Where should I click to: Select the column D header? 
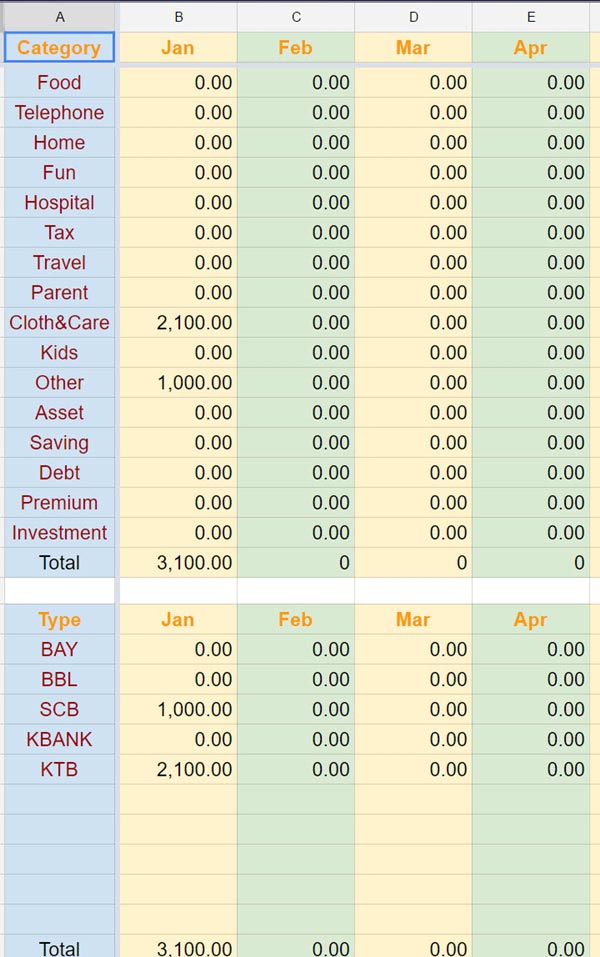[x=413, y=16]
